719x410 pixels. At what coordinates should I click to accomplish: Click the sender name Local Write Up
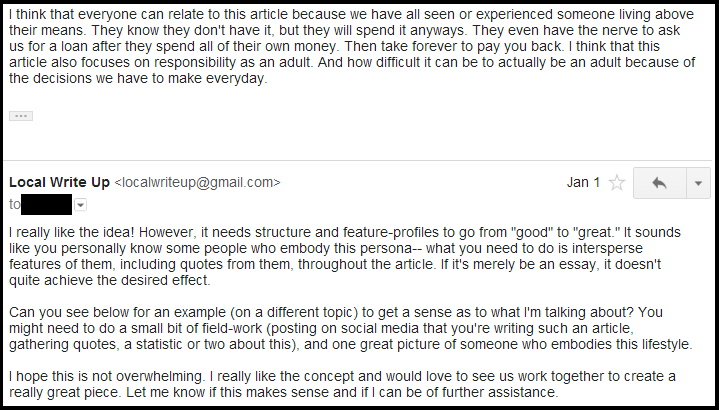[59, 182]
